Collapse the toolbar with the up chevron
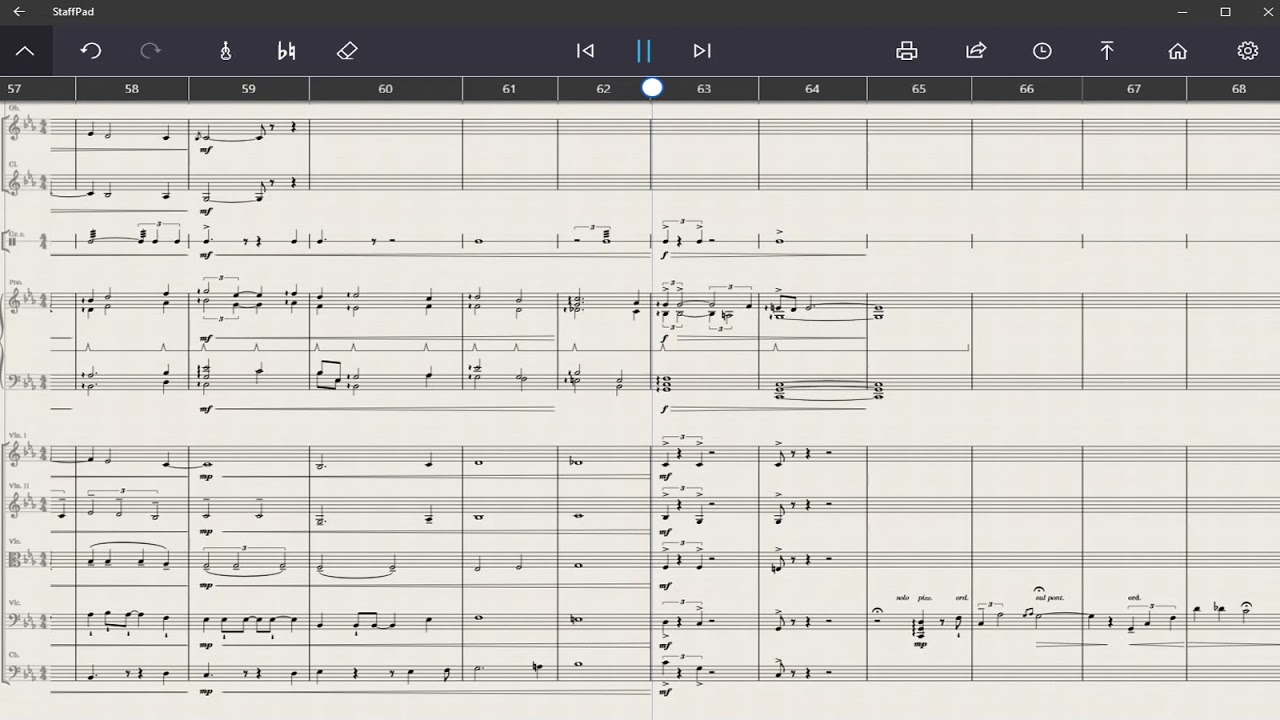Image resolution: width=1280 pixels, height=720 pixels. (25, 51)
